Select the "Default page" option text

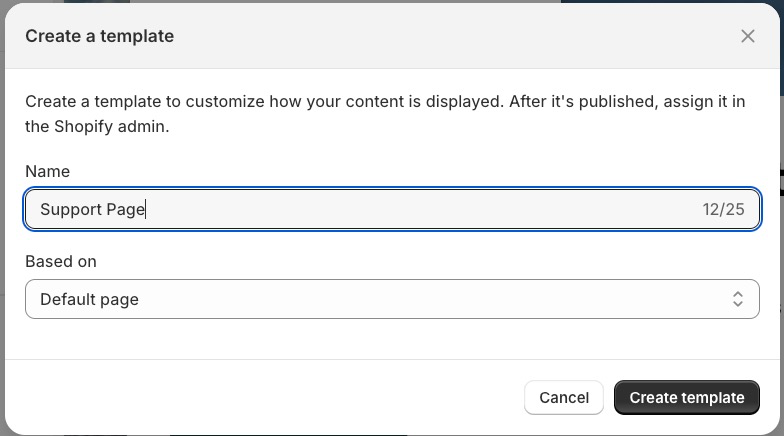[x=89, y=299]
